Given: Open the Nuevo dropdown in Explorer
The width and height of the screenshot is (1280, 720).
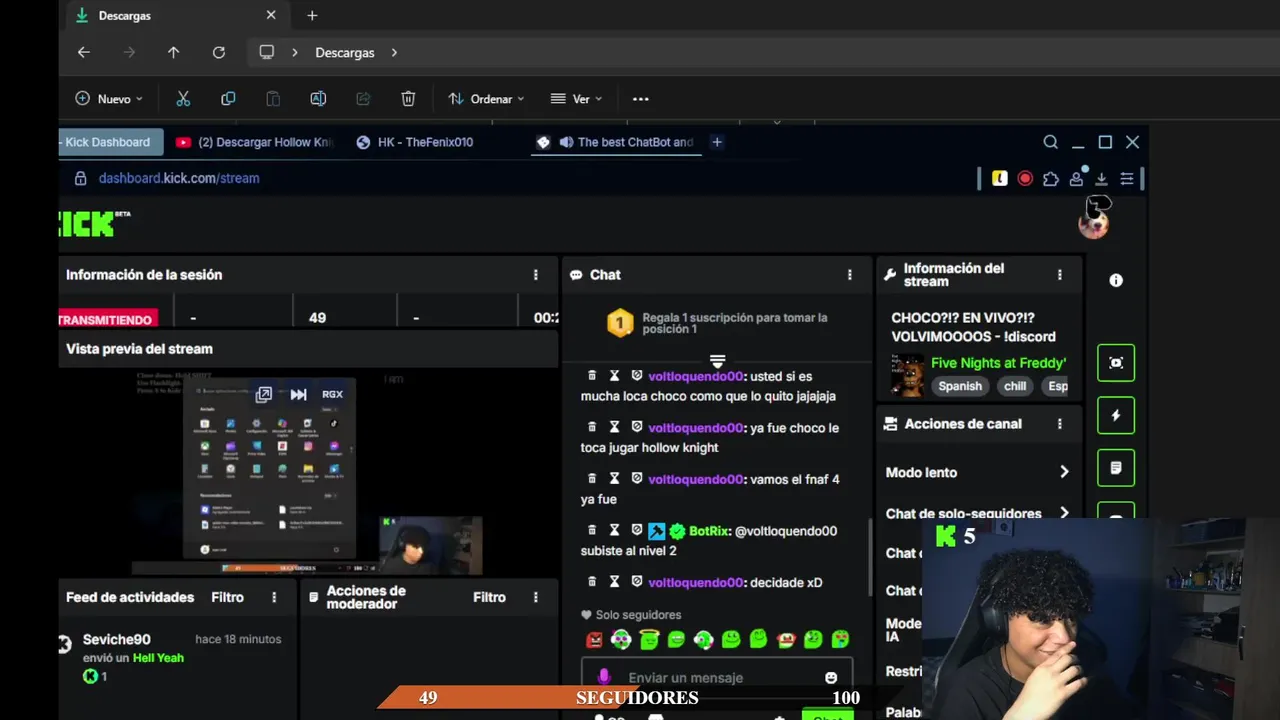Looking at the screenshot, I should tap(109, 99).
